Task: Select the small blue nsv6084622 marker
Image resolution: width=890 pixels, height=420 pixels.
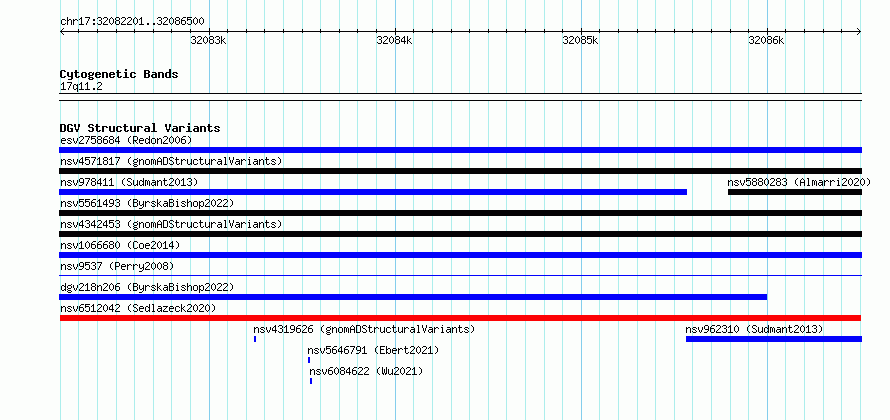Action: (311, 381)
